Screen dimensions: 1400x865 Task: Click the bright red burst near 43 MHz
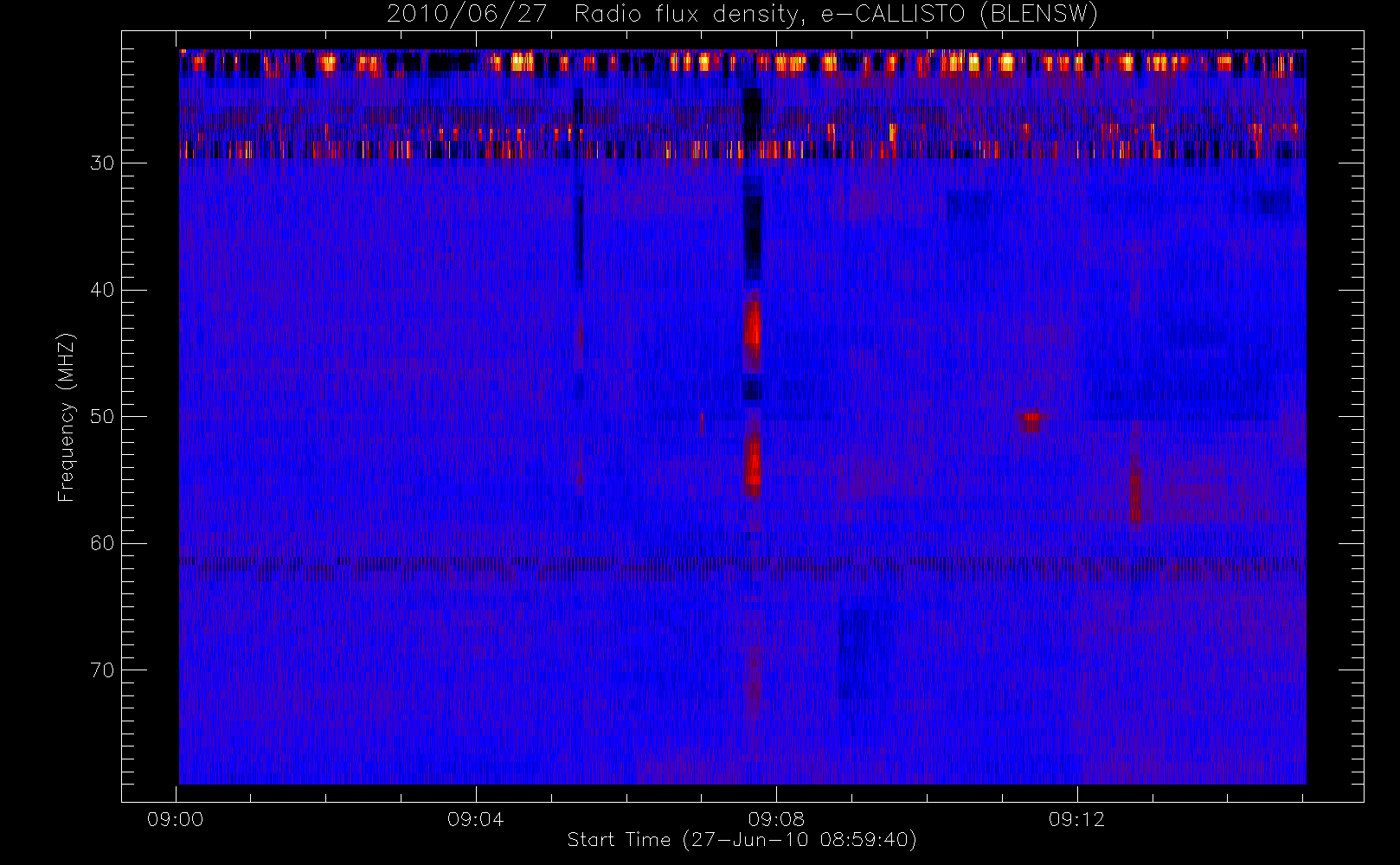[x=753, y=329]
